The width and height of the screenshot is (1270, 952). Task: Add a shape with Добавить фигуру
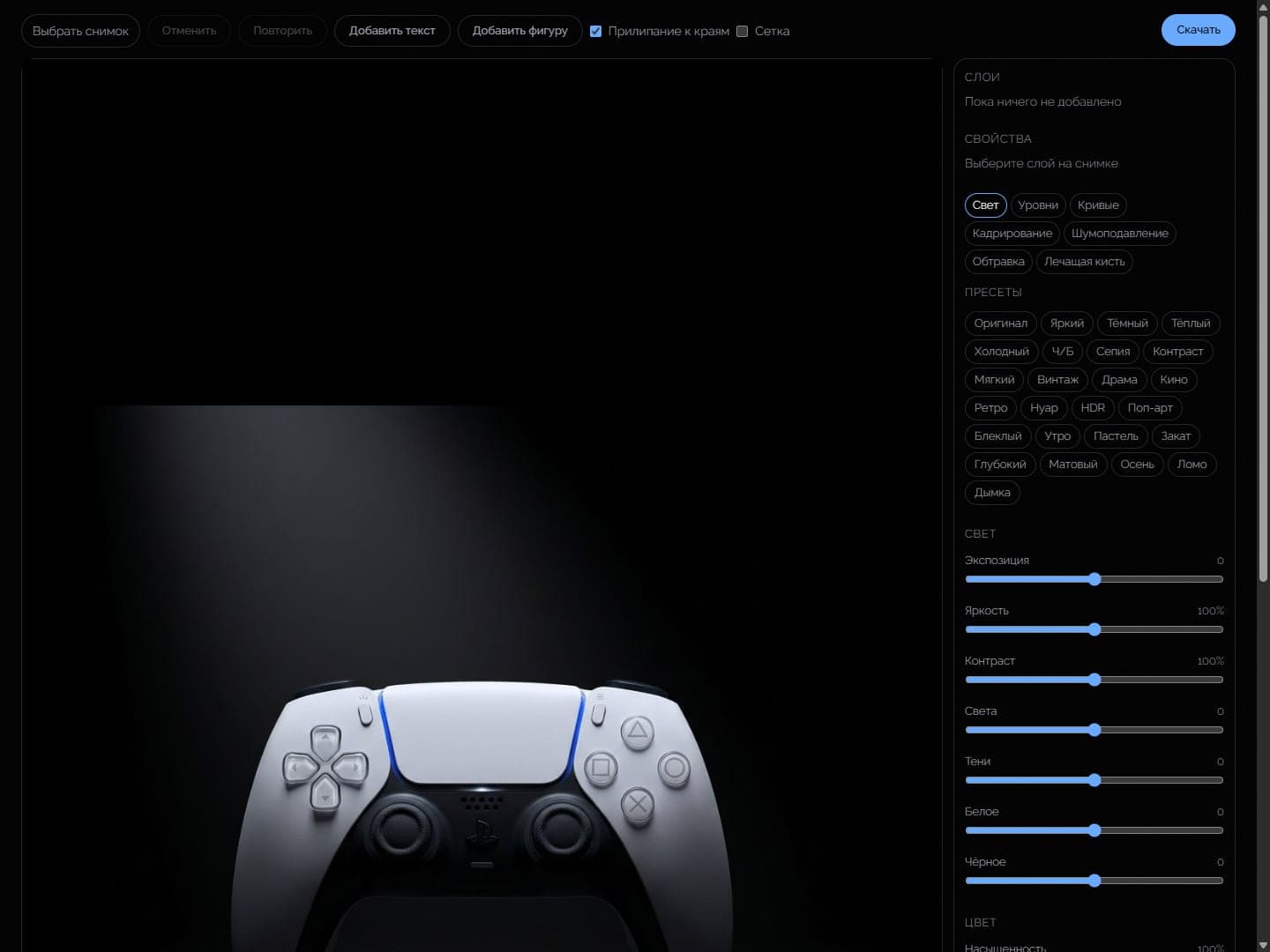pos(520,31)
